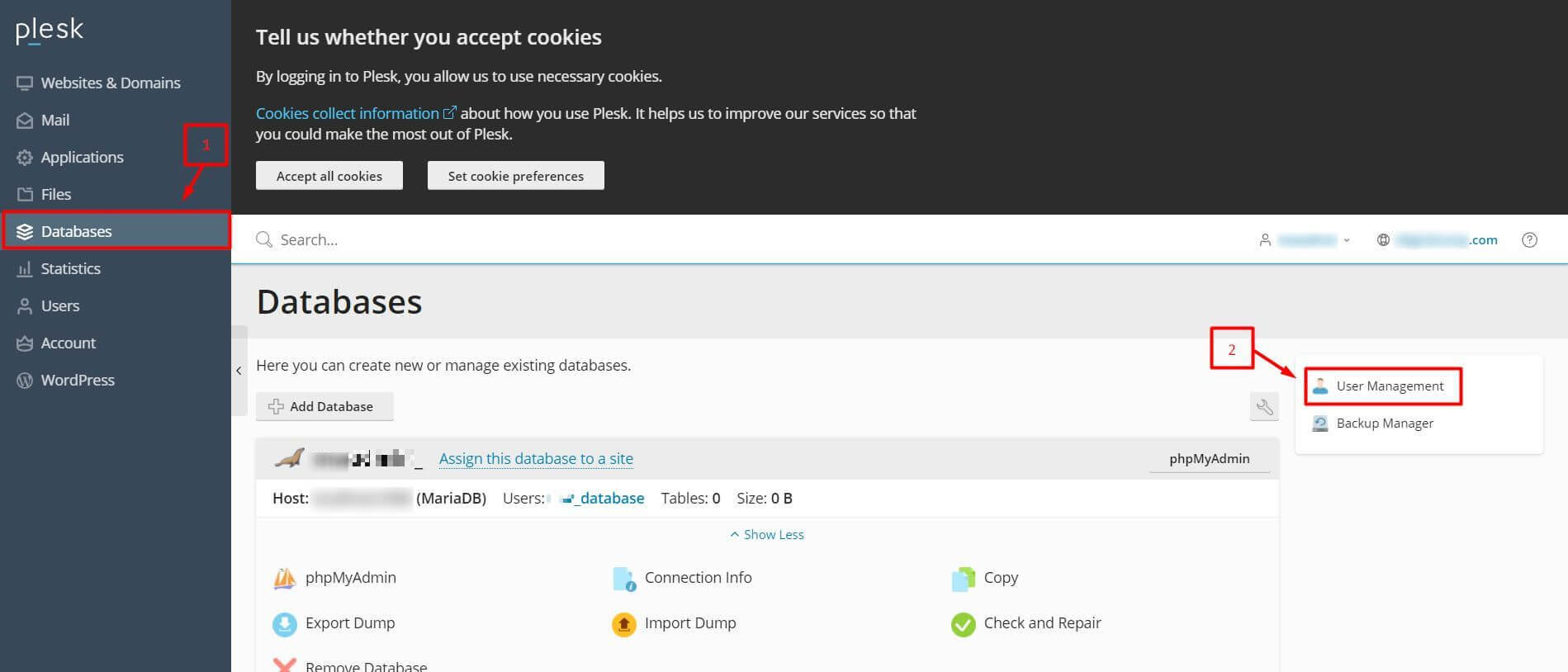1568x672 pixels.
Task: Click Assign this database to a site
Action: point(536,458)
